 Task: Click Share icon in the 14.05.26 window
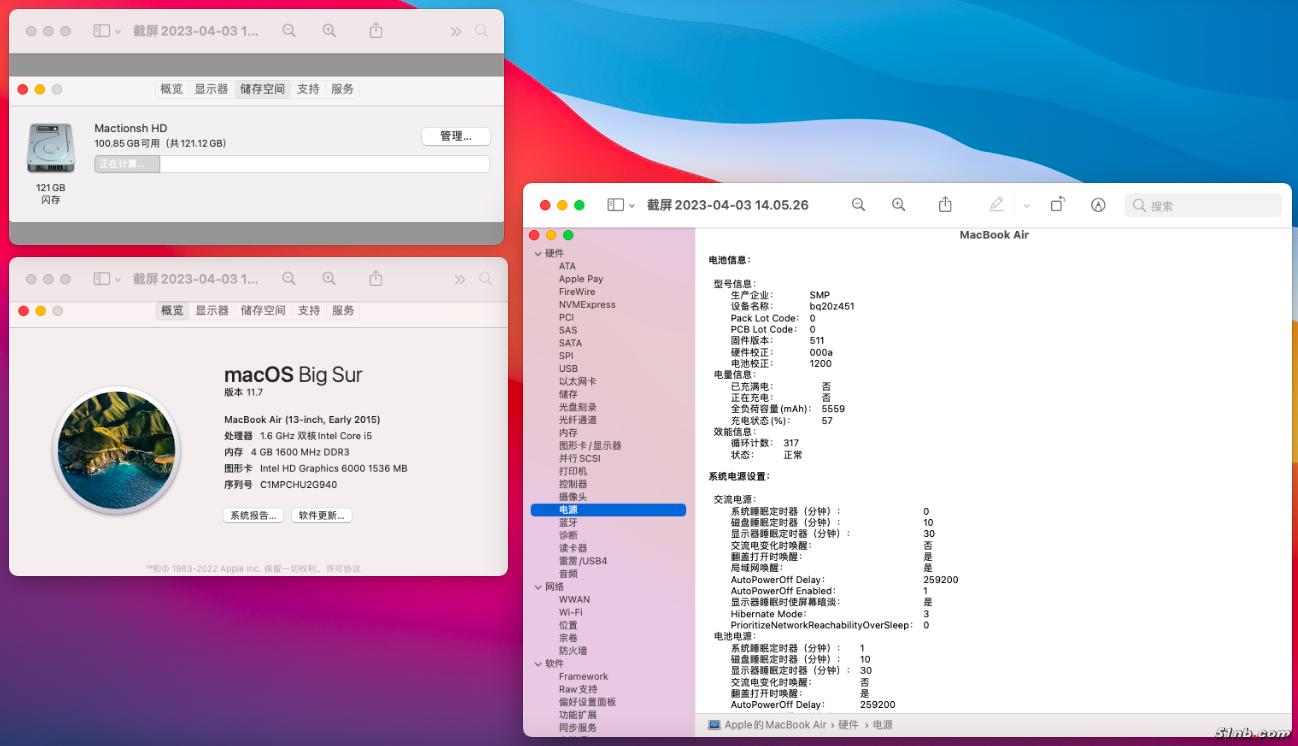coord(945,205)
